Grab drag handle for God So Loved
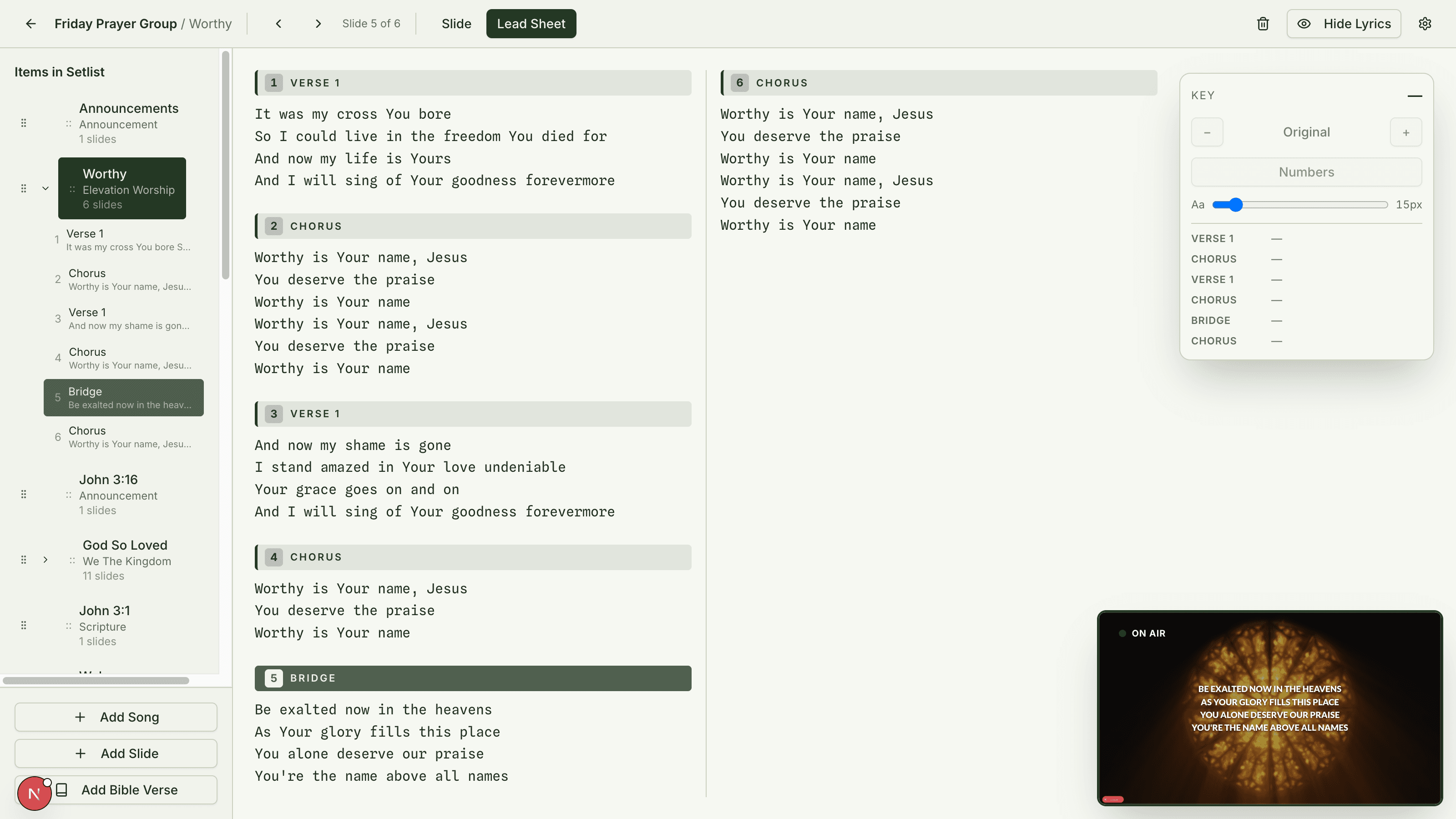 [24, 560]
